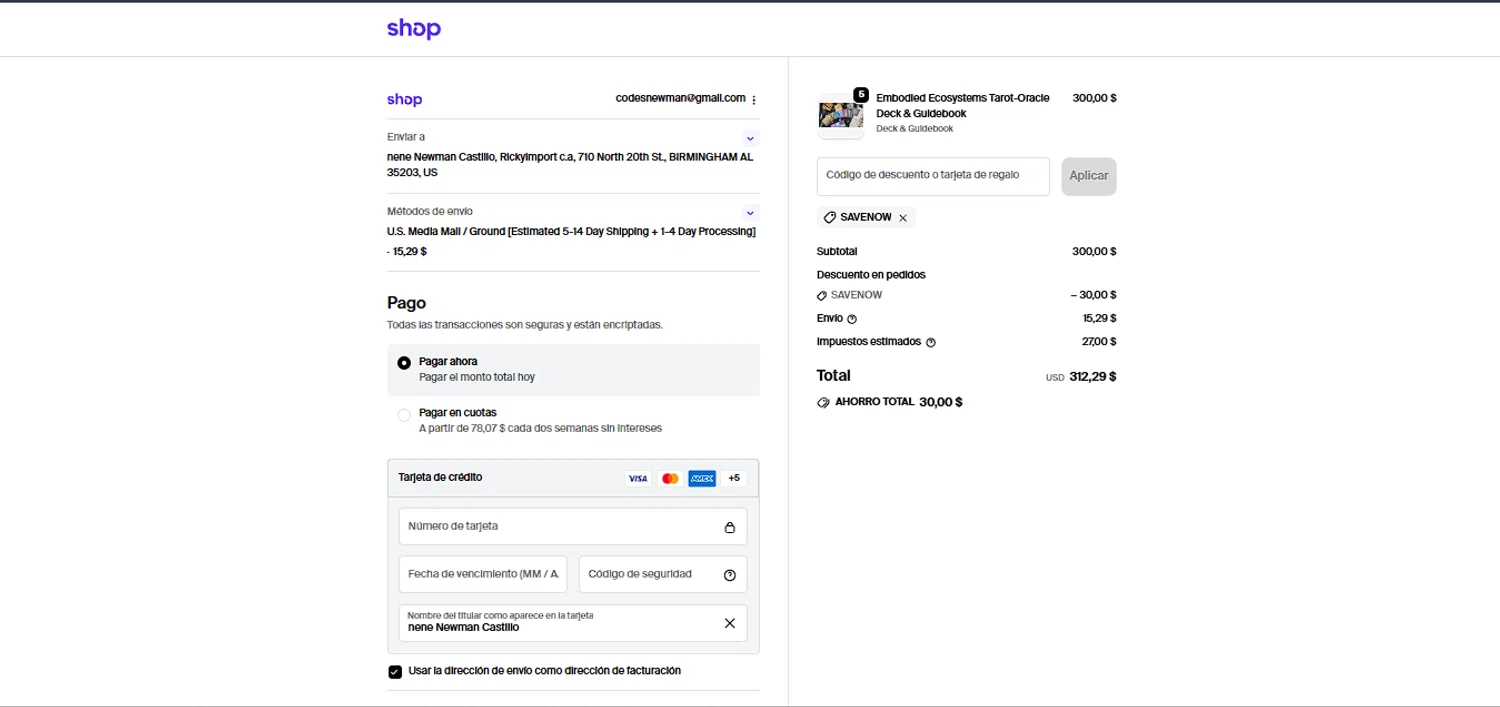
Task: Click the tag icon beside SAVENOW discount line
Action: click(x=823, y=296)
